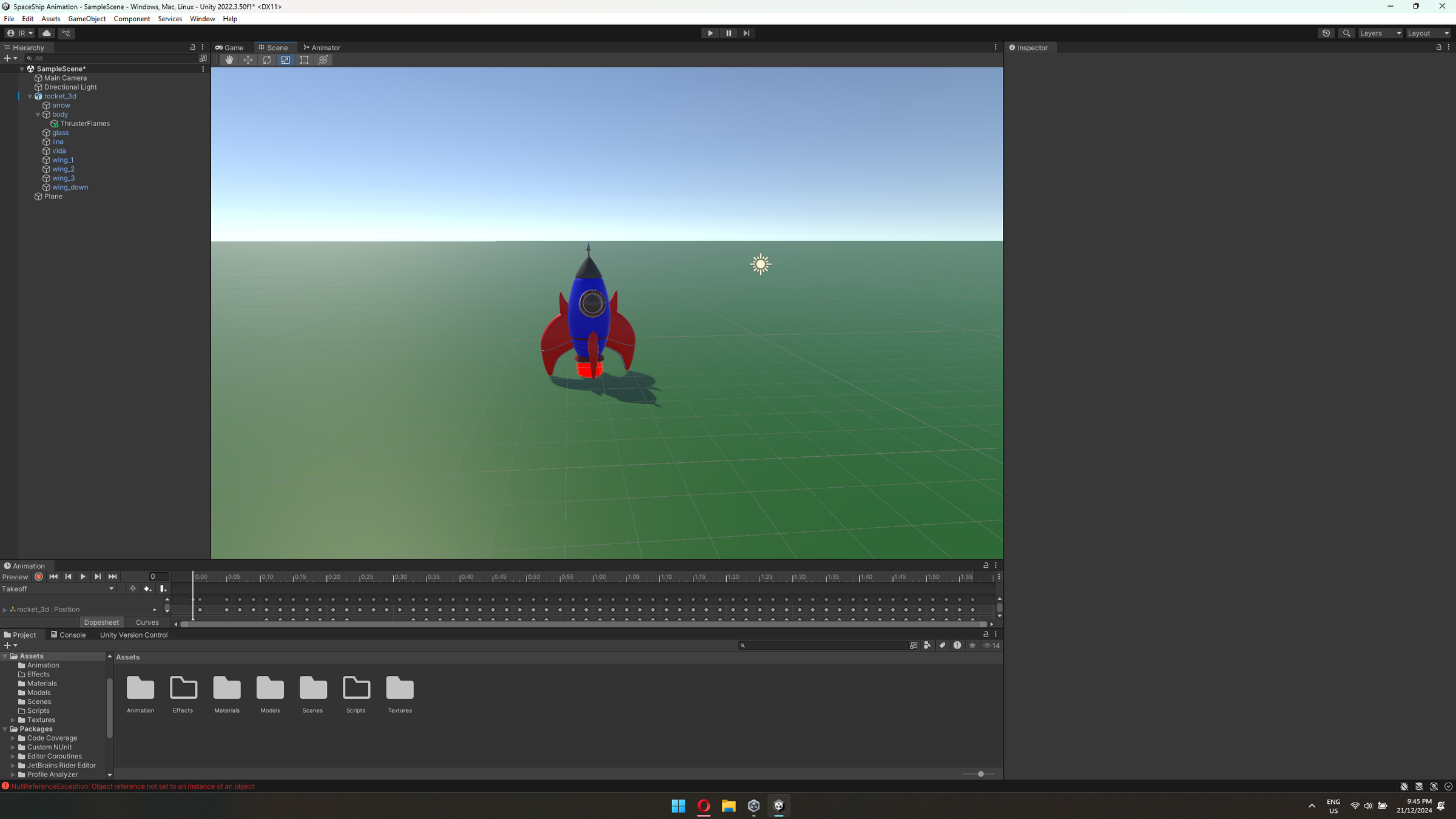Add a keyframe in the Animation window

(x=148, y=588)
